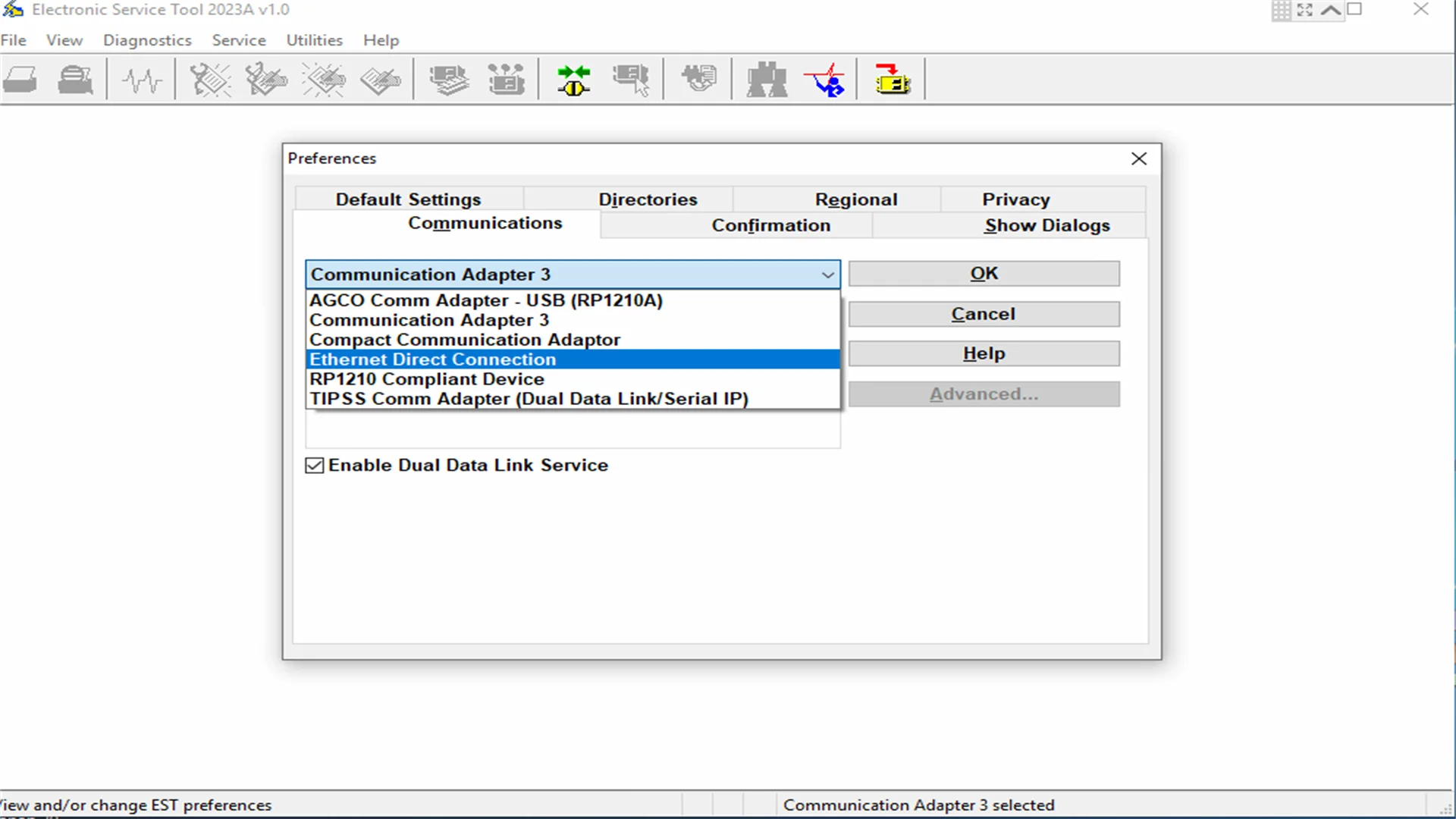Select Communication Adapter 3 list option
Screen dimensions: 1456x819
click(x=573, y=320)
